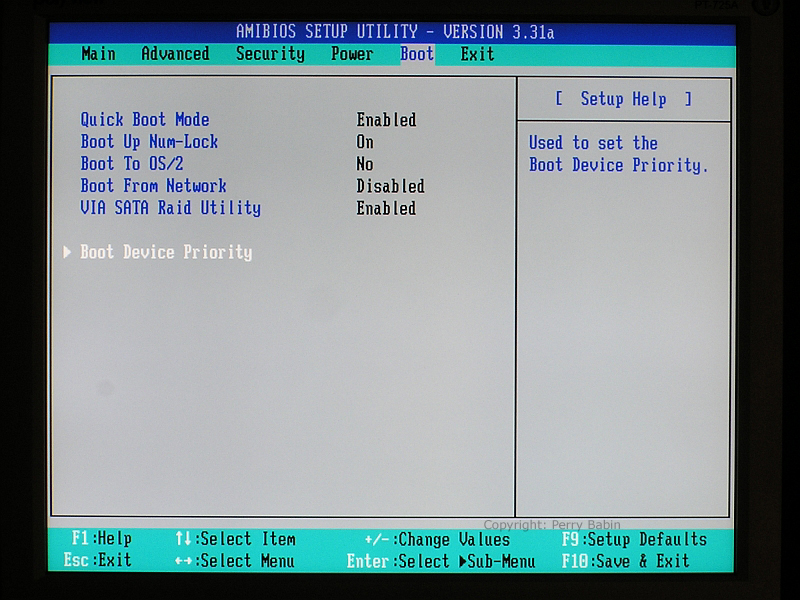Toggle Num-Lock value On
The height and width of the screenshot is (600, 800).
tap(365, 142)
